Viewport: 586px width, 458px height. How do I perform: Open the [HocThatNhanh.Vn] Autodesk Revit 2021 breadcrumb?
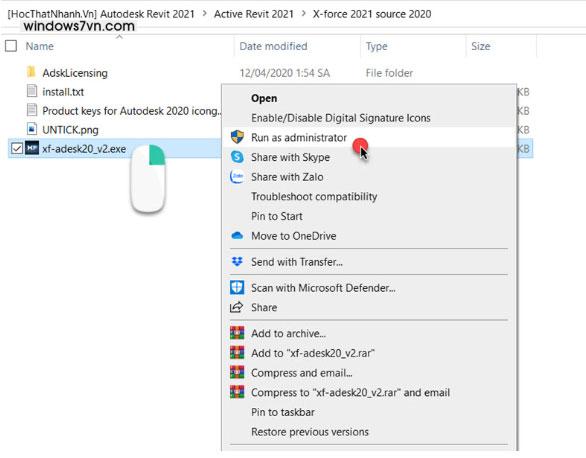tap(101, 14)
